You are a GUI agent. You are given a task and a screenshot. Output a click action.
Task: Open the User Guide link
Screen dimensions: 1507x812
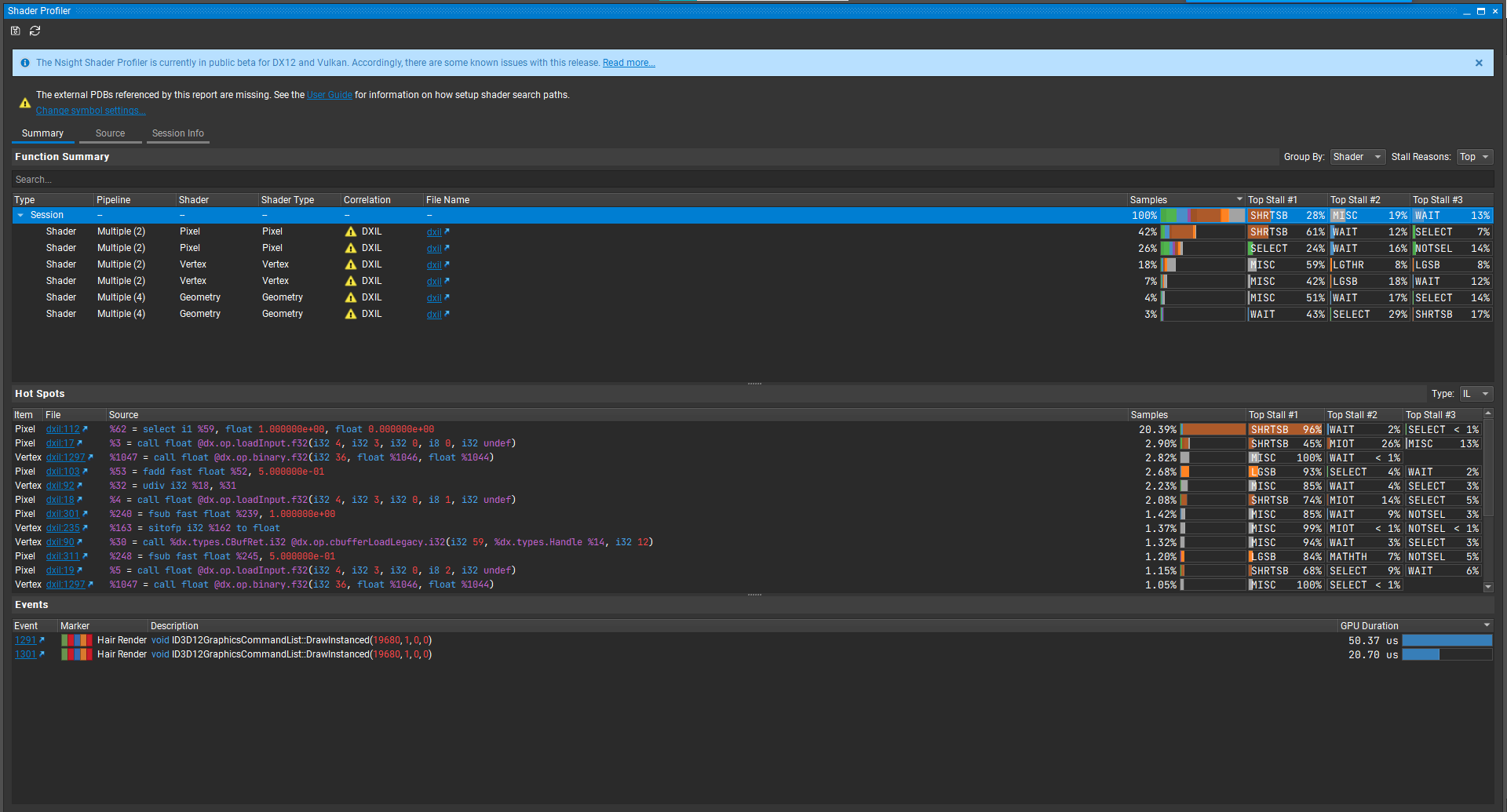click(330, 95)
